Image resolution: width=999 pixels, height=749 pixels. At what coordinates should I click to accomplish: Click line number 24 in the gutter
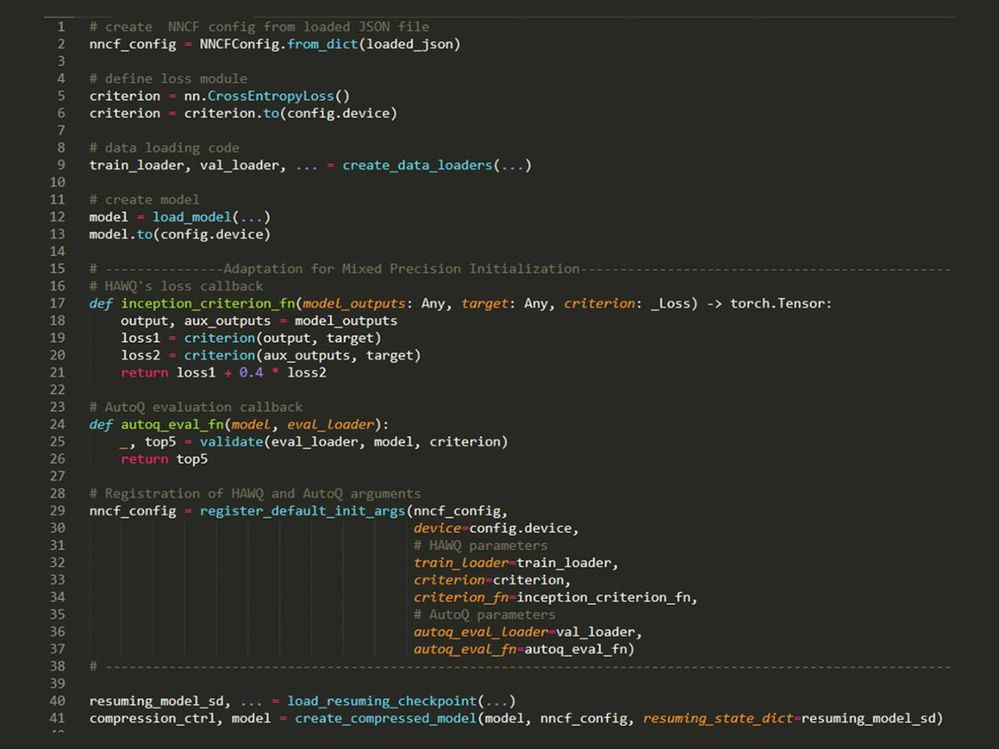pos(57,424)
